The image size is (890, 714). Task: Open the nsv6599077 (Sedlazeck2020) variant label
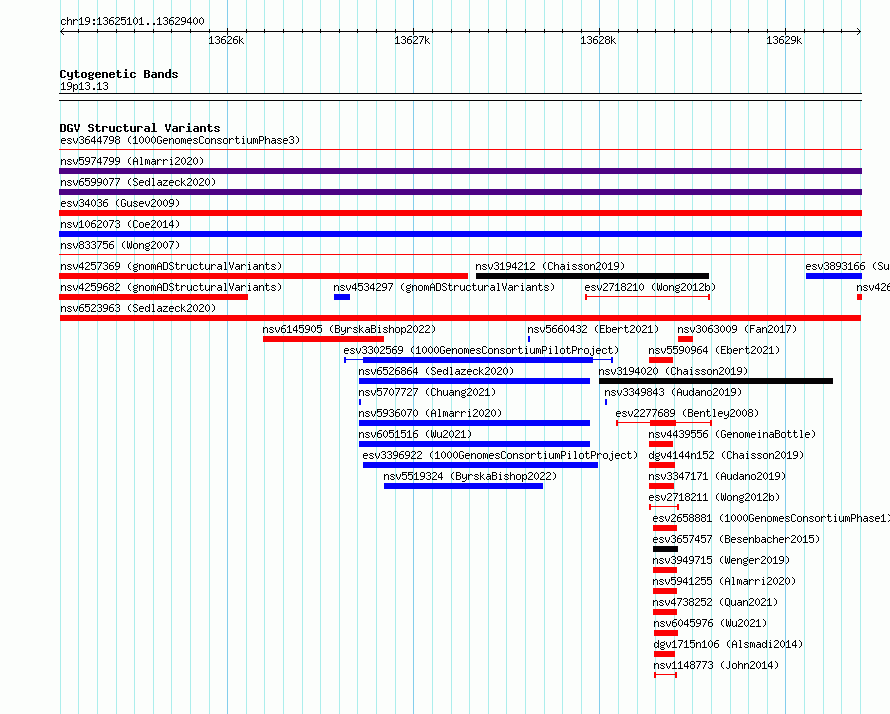[x=138, y=182]
